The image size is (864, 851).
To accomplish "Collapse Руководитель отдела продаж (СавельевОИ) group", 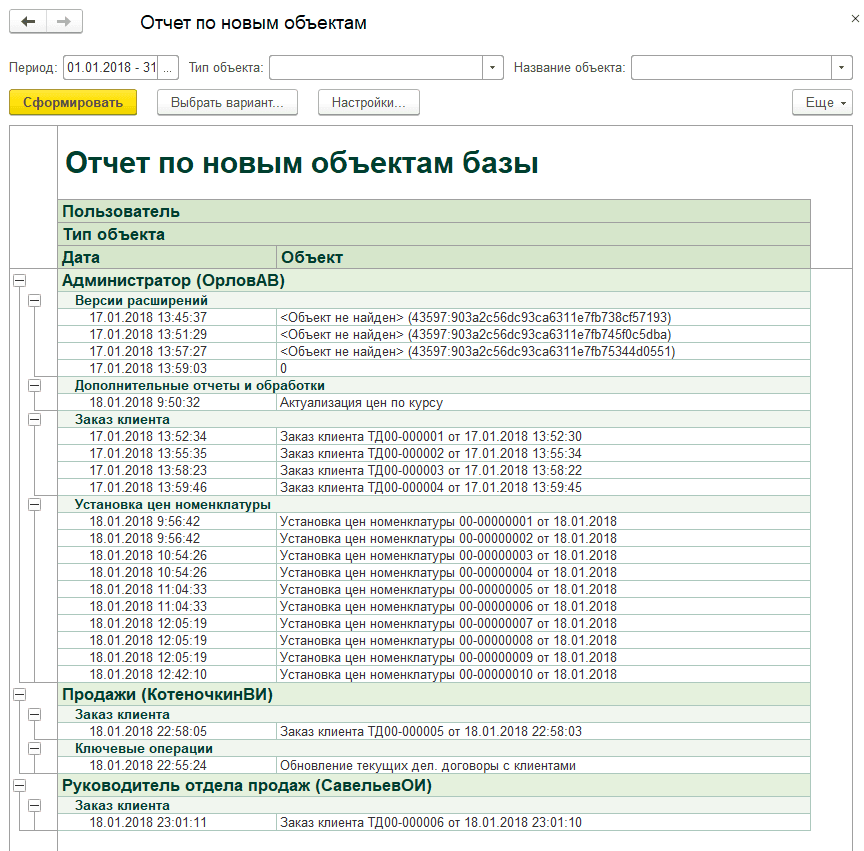I will click(x=19, y=785).
